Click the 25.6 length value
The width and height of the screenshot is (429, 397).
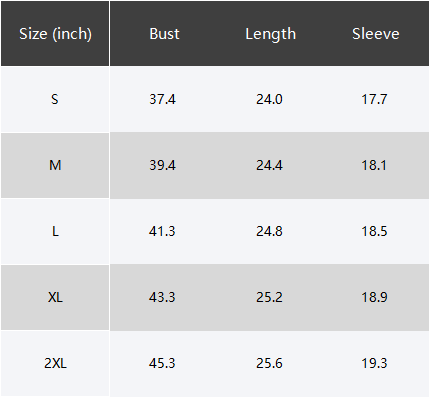[x=269, y=363]
